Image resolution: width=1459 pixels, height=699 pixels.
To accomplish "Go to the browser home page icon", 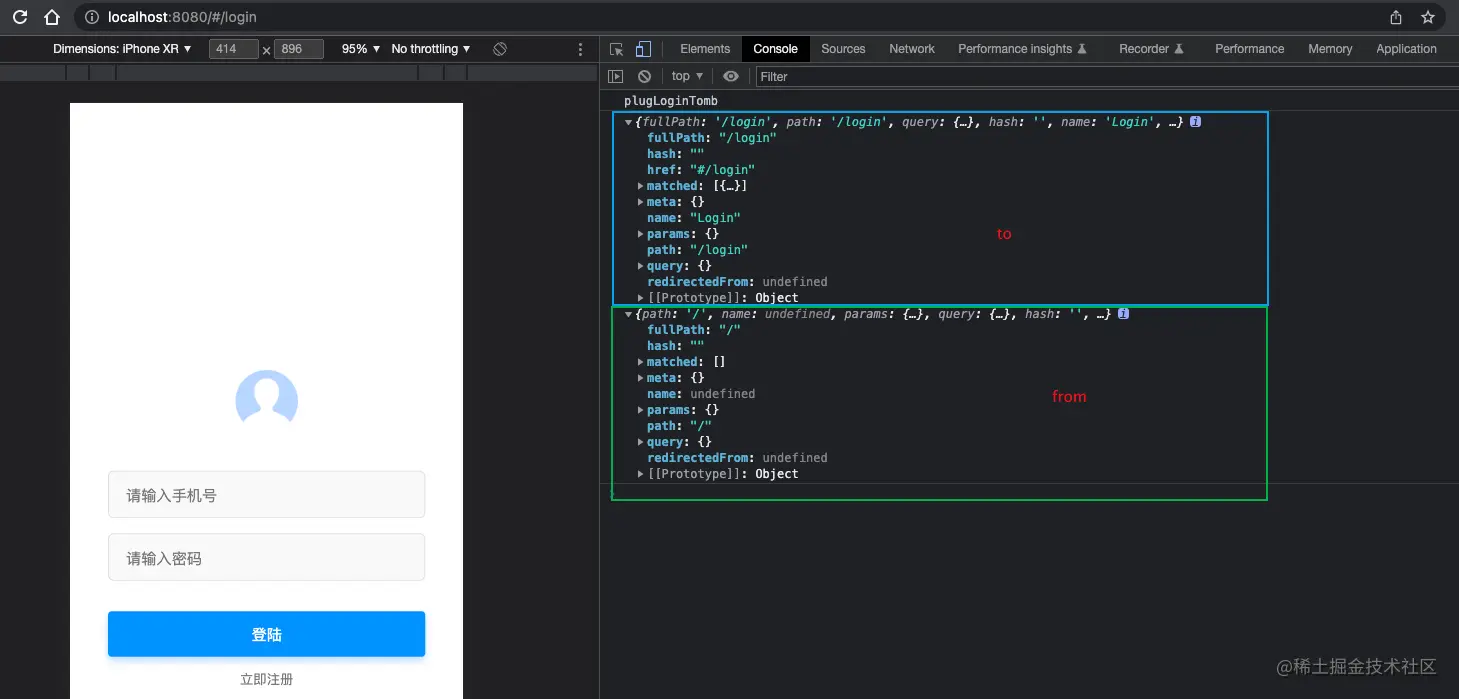I will 52,17.
